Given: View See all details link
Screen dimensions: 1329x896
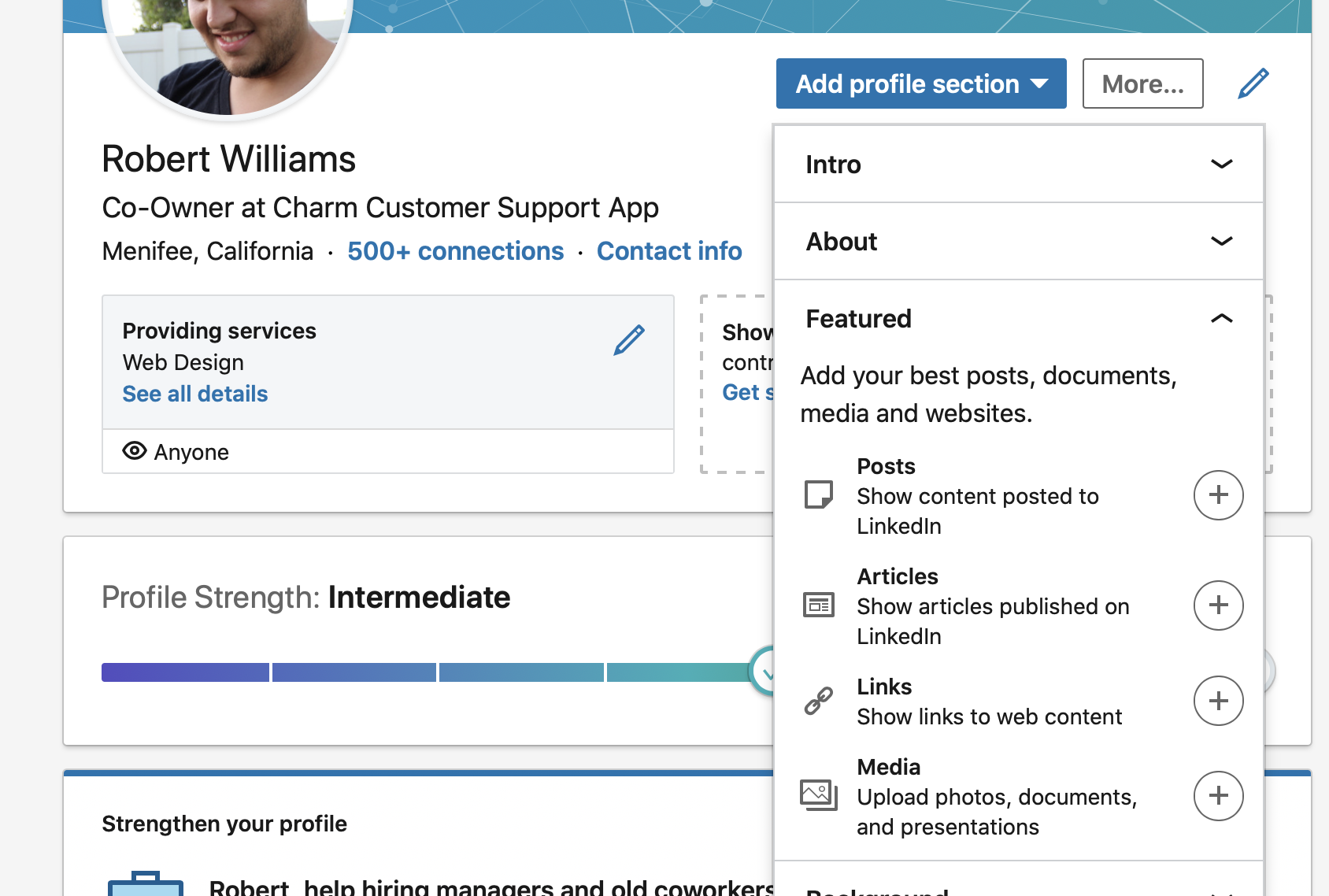Looking at the screenshot, I should 195,394.
